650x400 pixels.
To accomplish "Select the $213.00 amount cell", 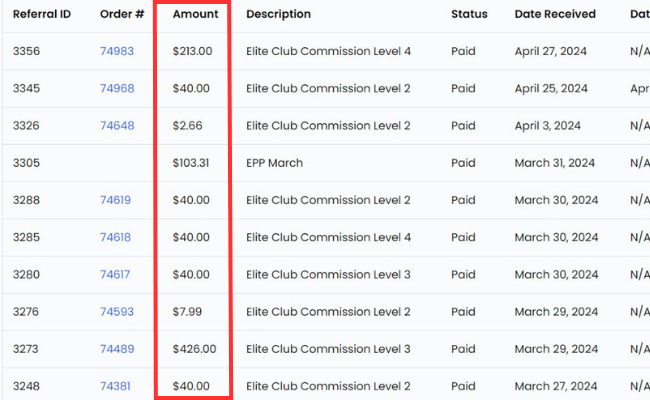I will tap(192, 51).
